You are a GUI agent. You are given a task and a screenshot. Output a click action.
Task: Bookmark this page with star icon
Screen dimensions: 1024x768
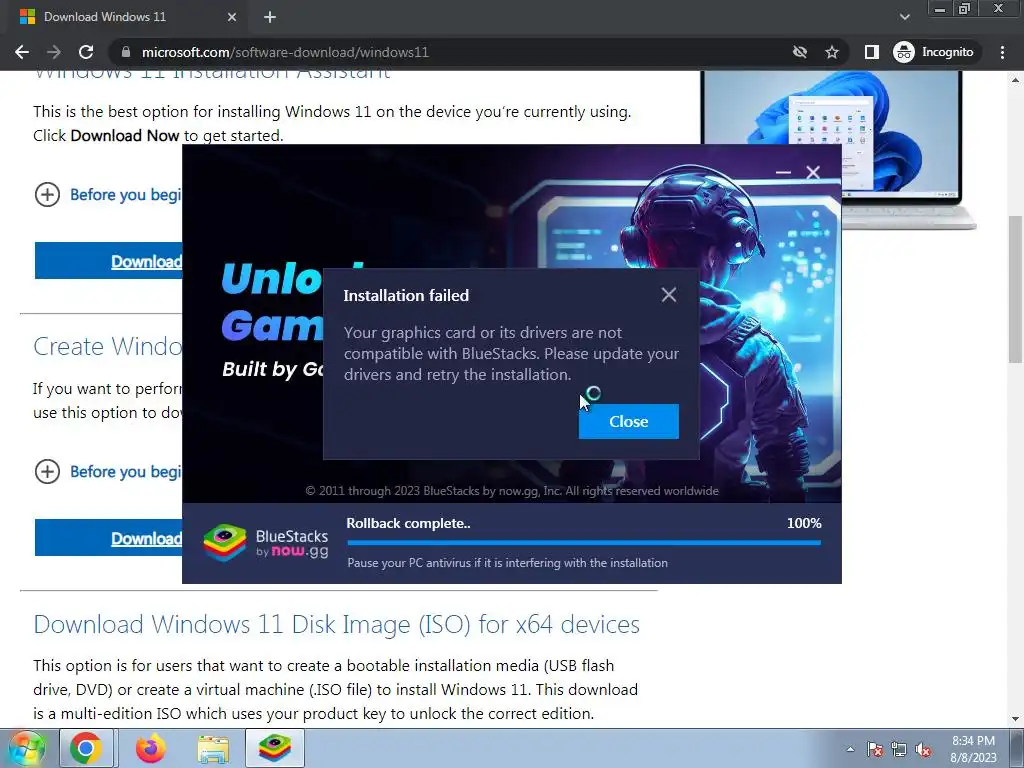coord(831,52)
